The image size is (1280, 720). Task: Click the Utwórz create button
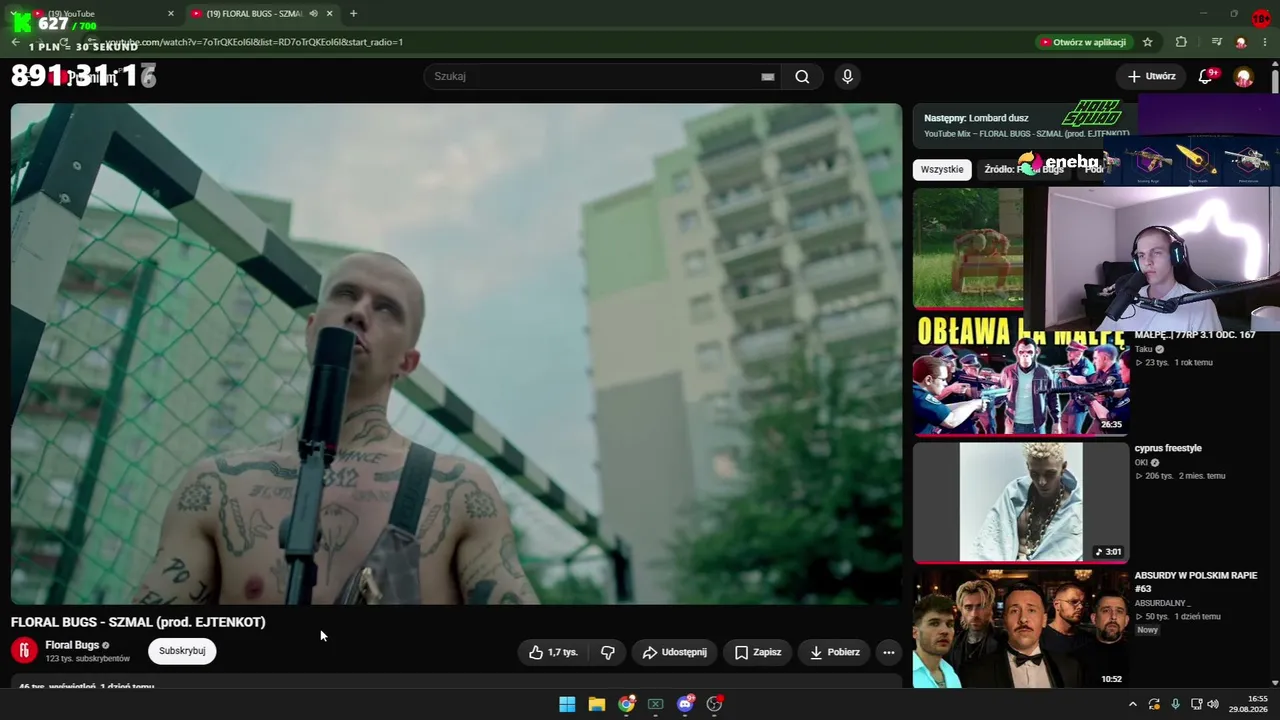point(1151,76)
